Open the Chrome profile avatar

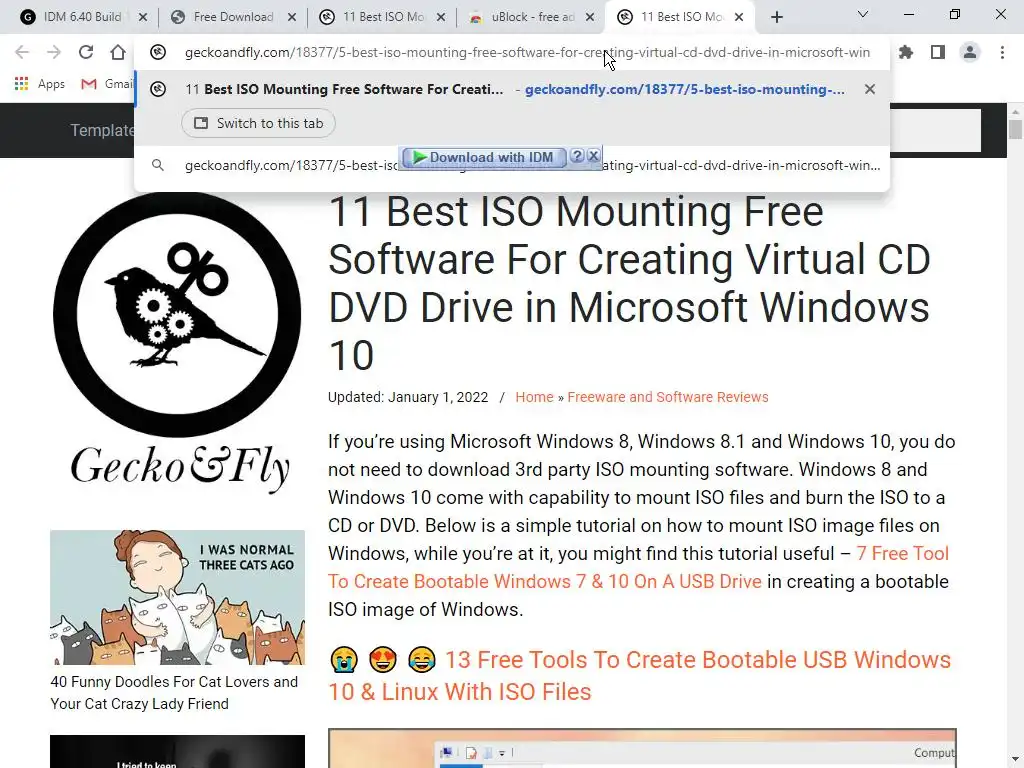(970, 52)
